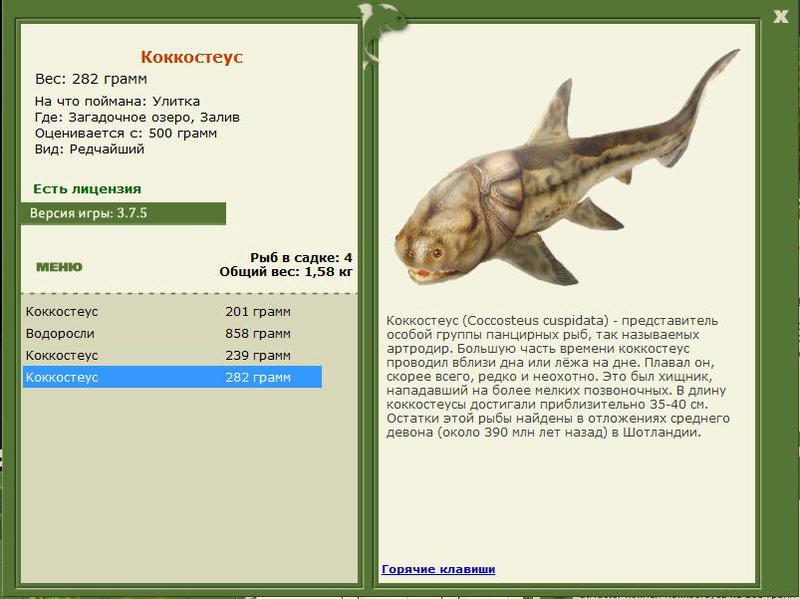Screen dimensions: 800x599
Task: Click the Общий вес: 1,58 кг total
Action: coord(286,271)
